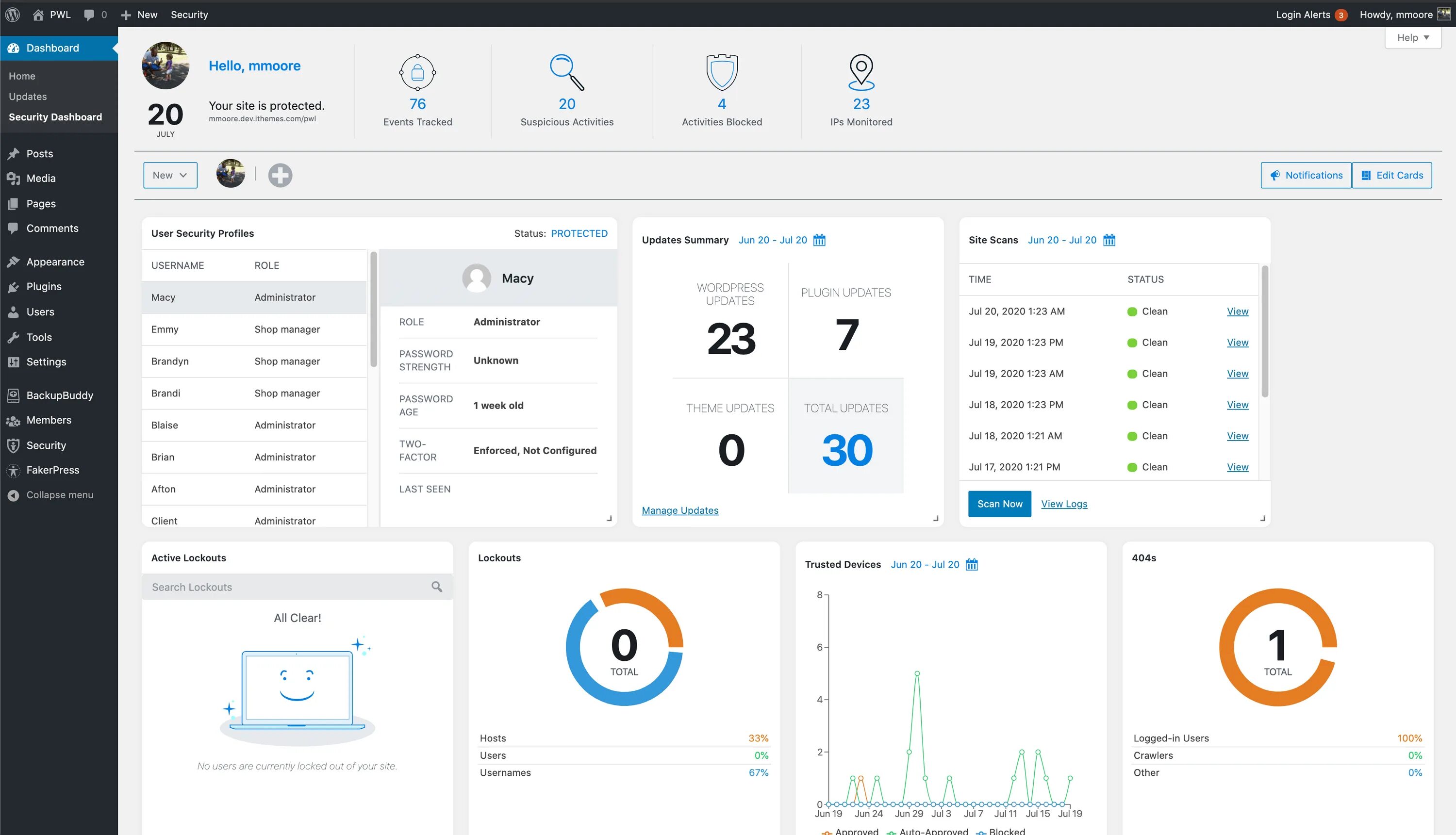This screenshot has width=1456, height=835.
Task: Open the Trusted Devices date calendar icon
Action: [x=971, y=565]
